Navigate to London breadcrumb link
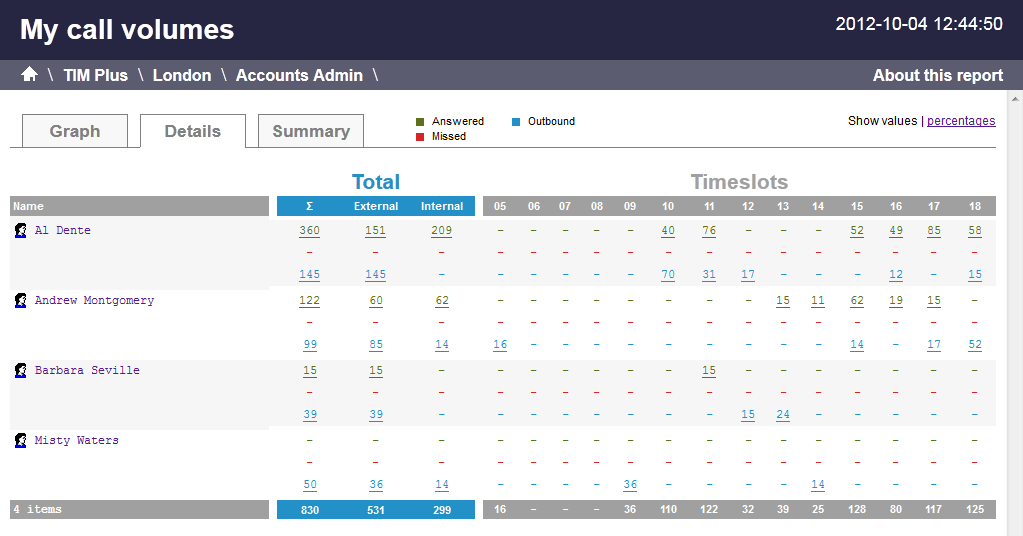The height and width of the screenshot is (536, 1023). click(x=182, y=75)
